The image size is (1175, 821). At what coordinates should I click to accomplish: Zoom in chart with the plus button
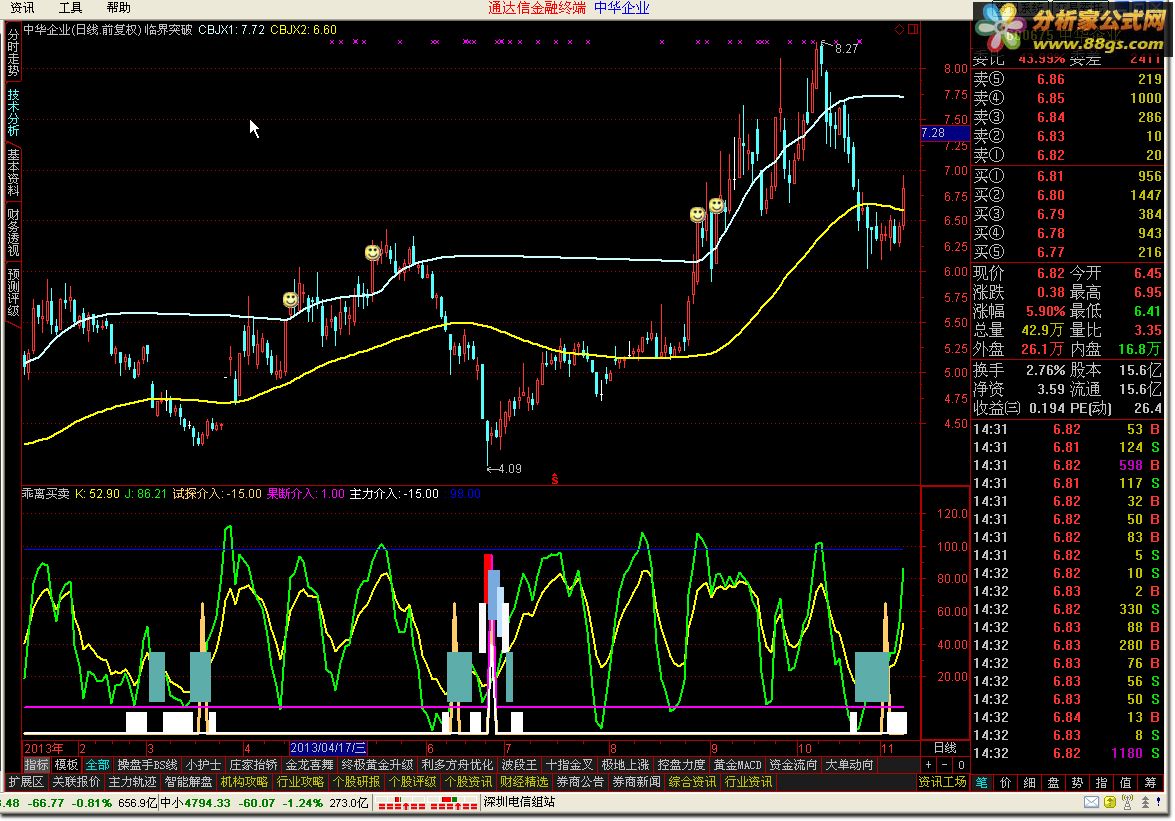[x=928, y=765]
